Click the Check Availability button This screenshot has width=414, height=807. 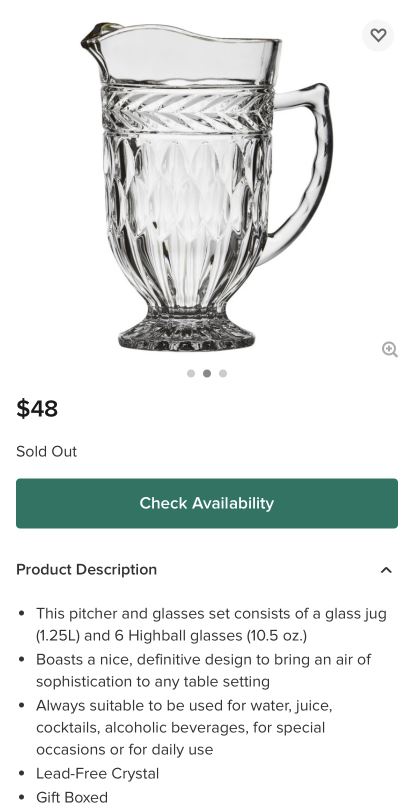[207, 503]
